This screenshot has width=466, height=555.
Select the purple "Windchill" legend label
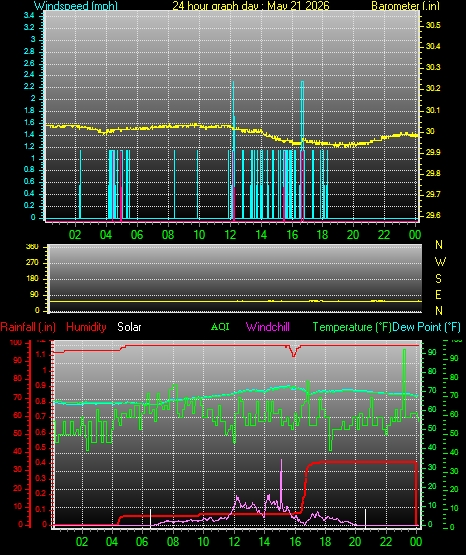pos(268,327)
